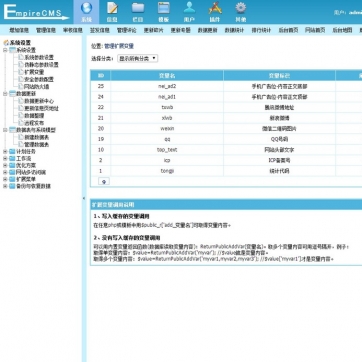The width and height of the screenshot is (362, 362).
Task: Collapse the 数据更新 tree branch
Action: click(x=5, y=94)
